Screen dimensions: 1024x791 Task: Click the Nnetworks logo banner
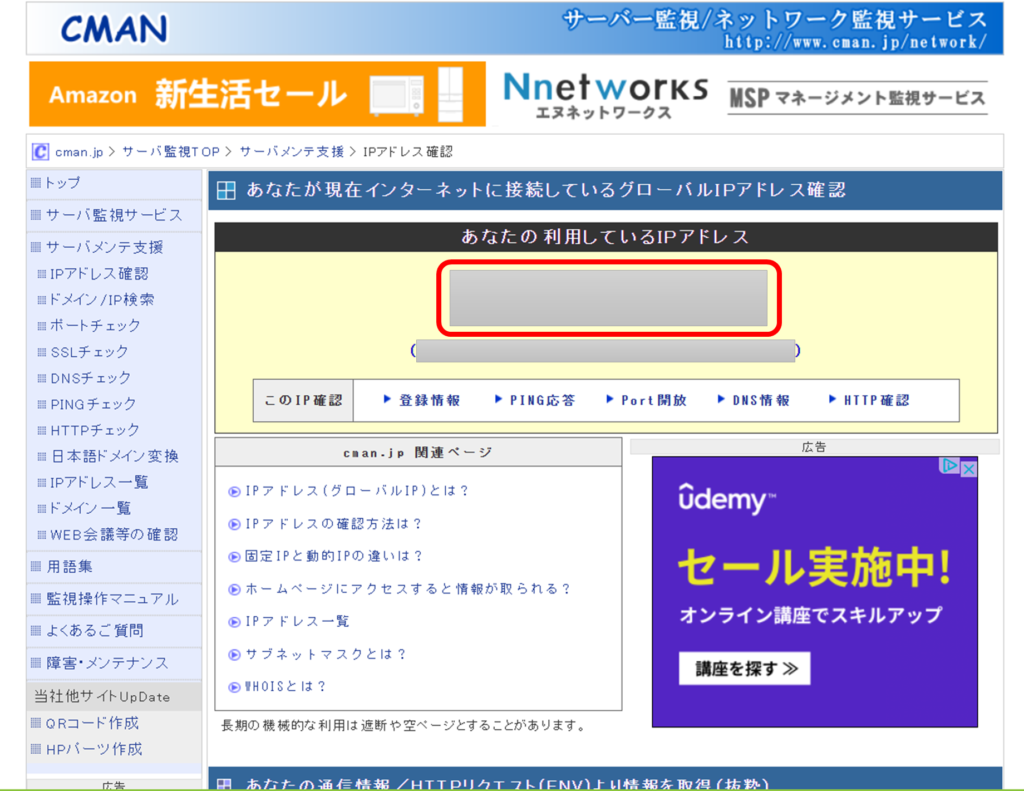[605, 96]
